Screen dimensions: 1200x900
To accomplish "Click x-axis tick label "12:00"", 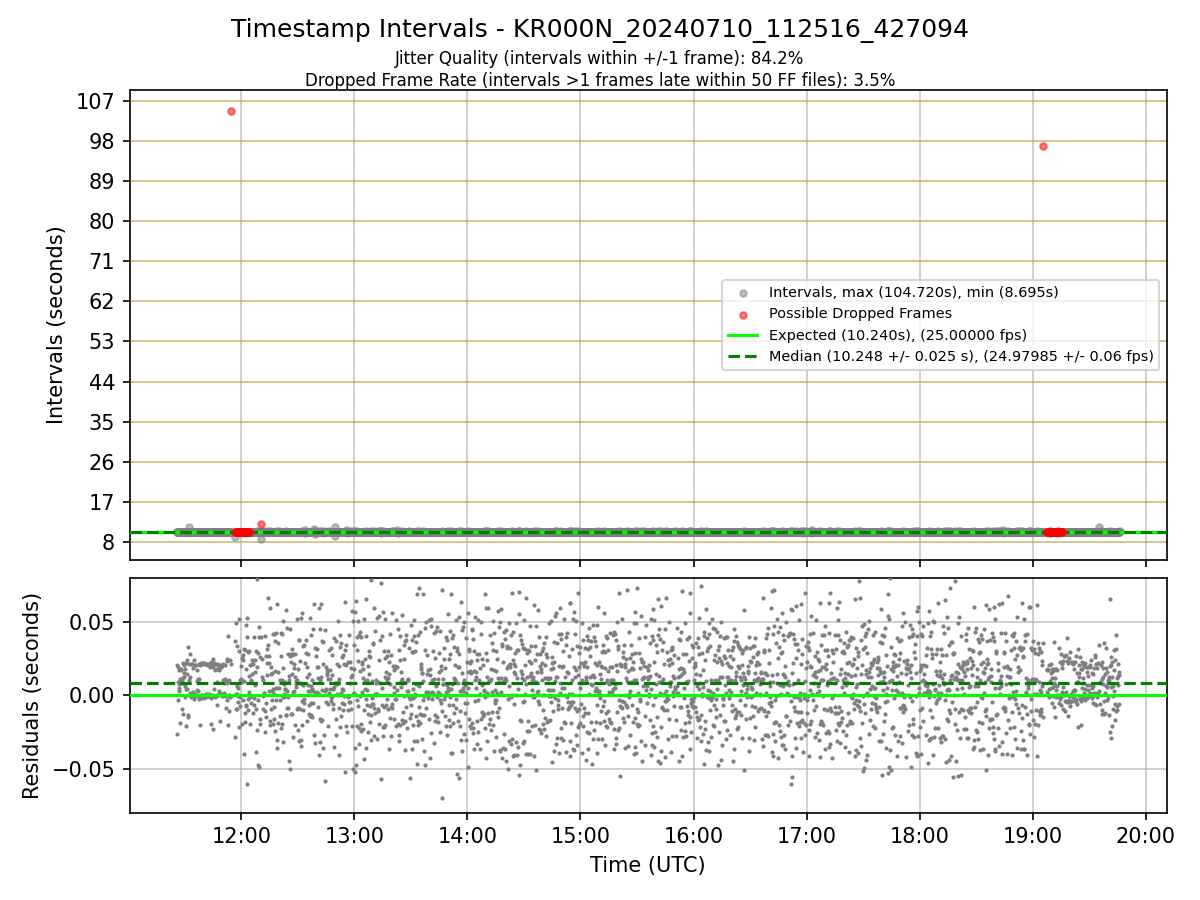I will click(240, 834).
